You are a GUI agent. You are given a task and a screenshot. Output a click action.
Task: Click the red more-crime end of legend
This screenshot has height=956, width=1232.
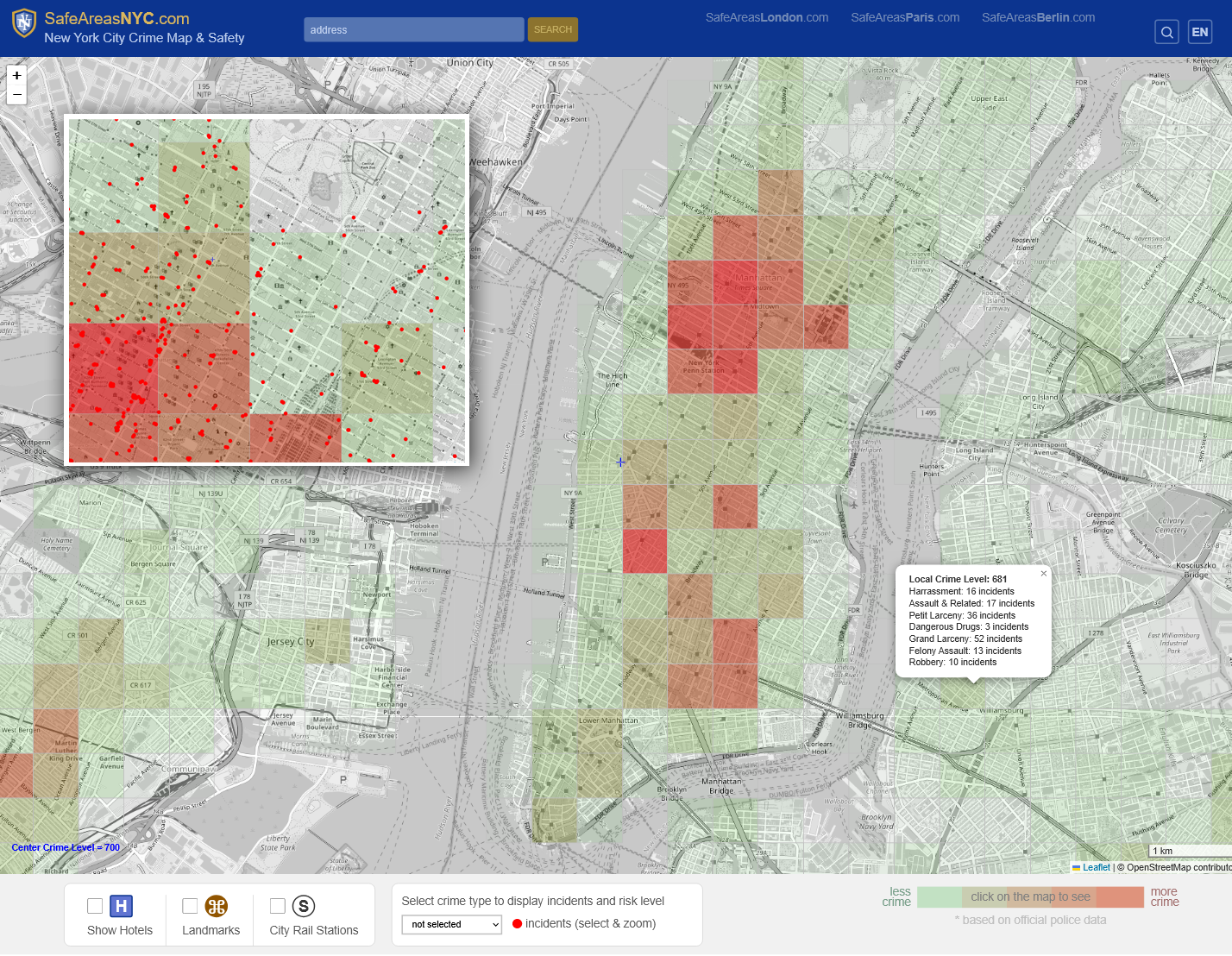1120,897
